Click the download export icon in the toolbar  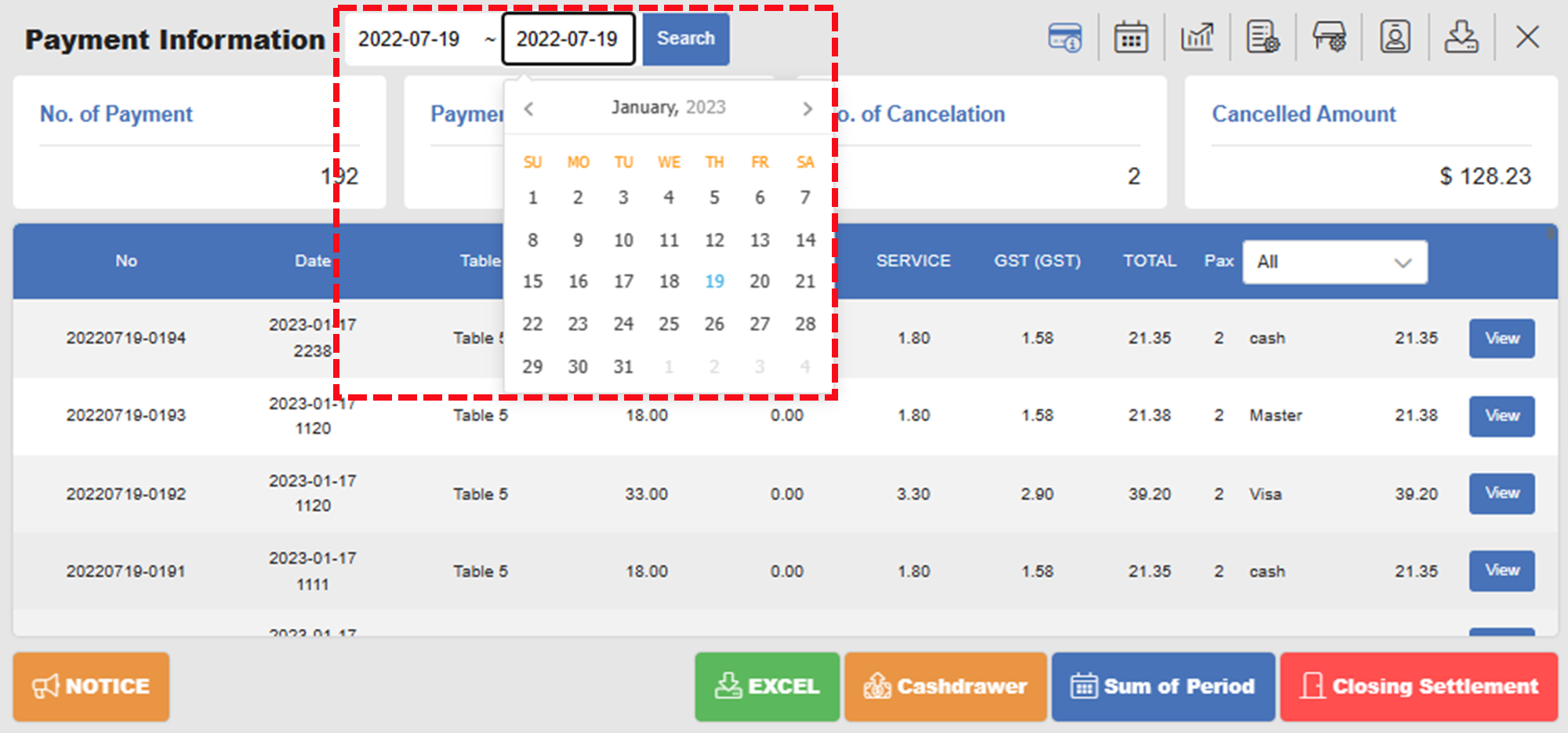[x=1461, y=37]
